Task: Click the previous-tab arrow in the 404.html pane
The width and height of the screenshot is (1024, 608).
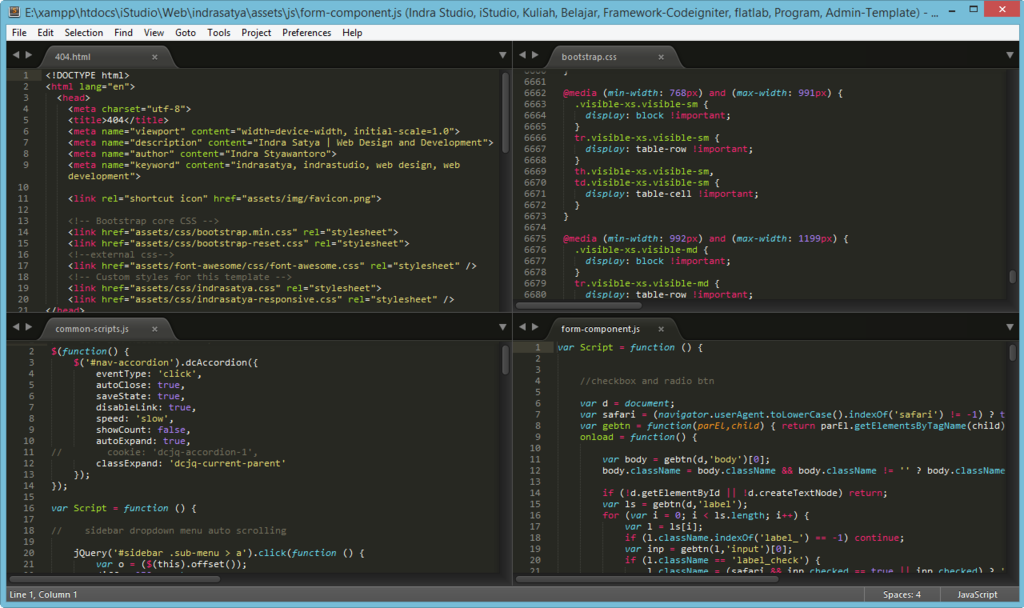Action: (14, 57)
